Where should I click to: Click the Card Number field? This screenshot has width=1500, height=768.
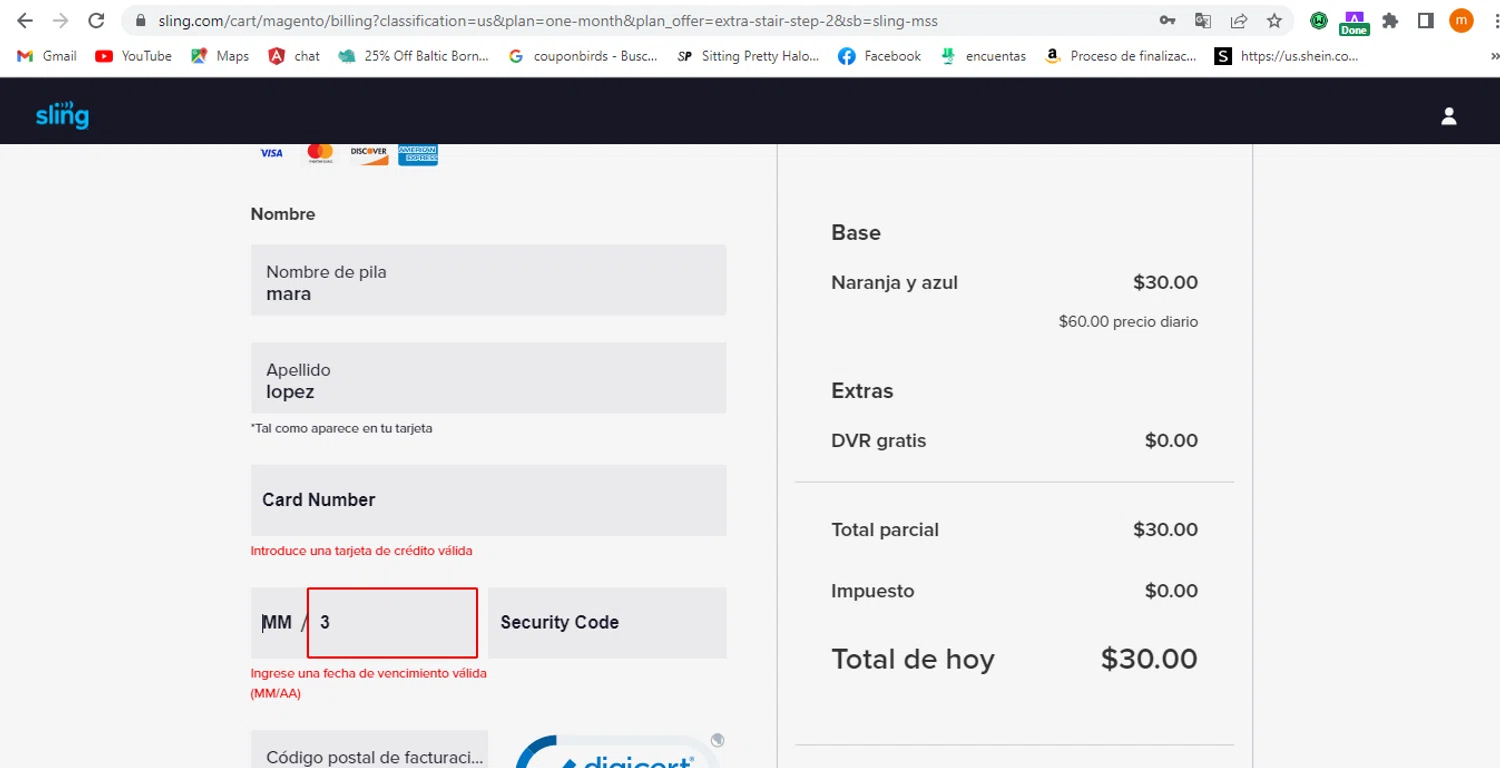(488, 500)
